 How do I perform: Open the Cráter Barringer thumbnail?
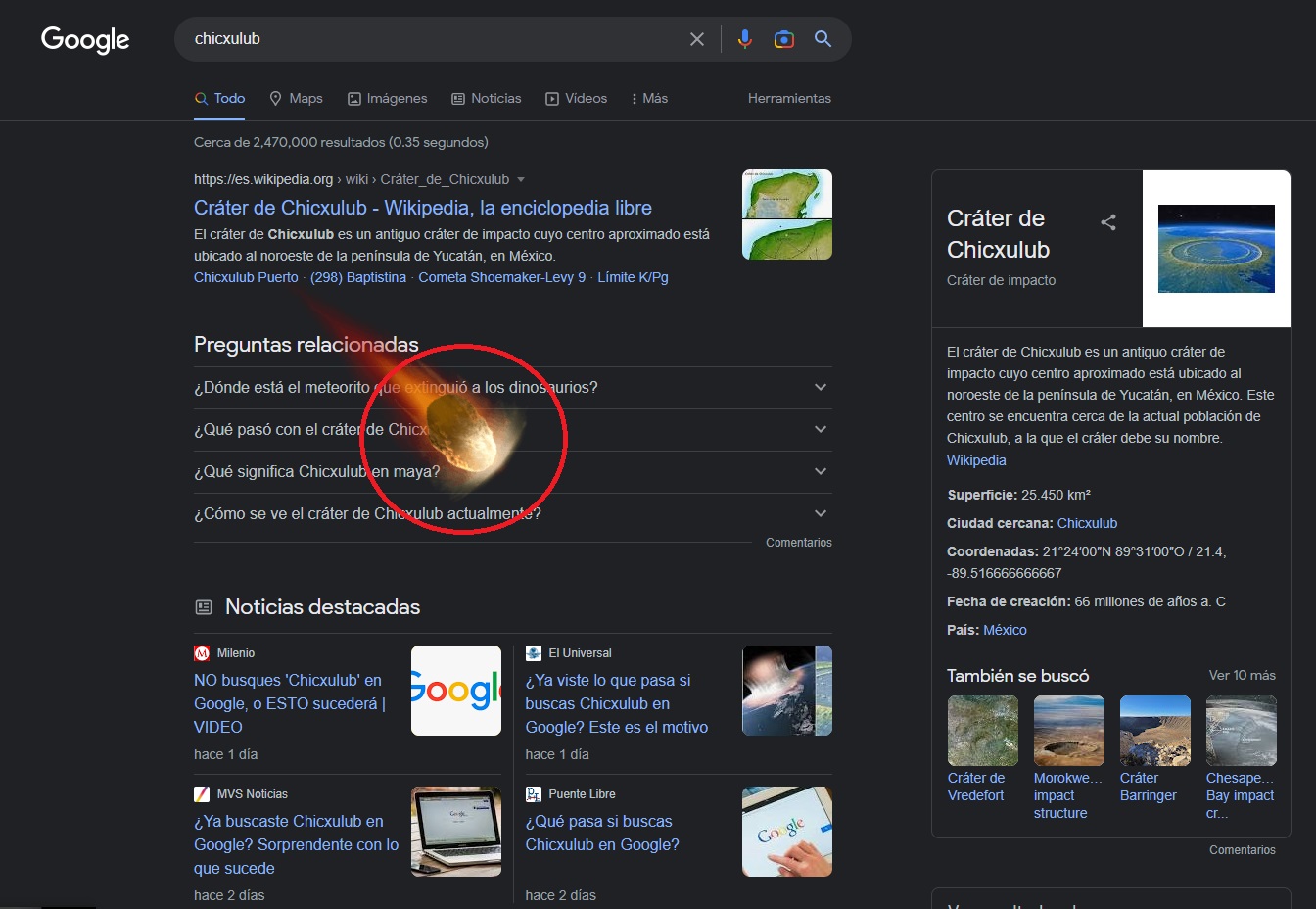point(1154,731)
